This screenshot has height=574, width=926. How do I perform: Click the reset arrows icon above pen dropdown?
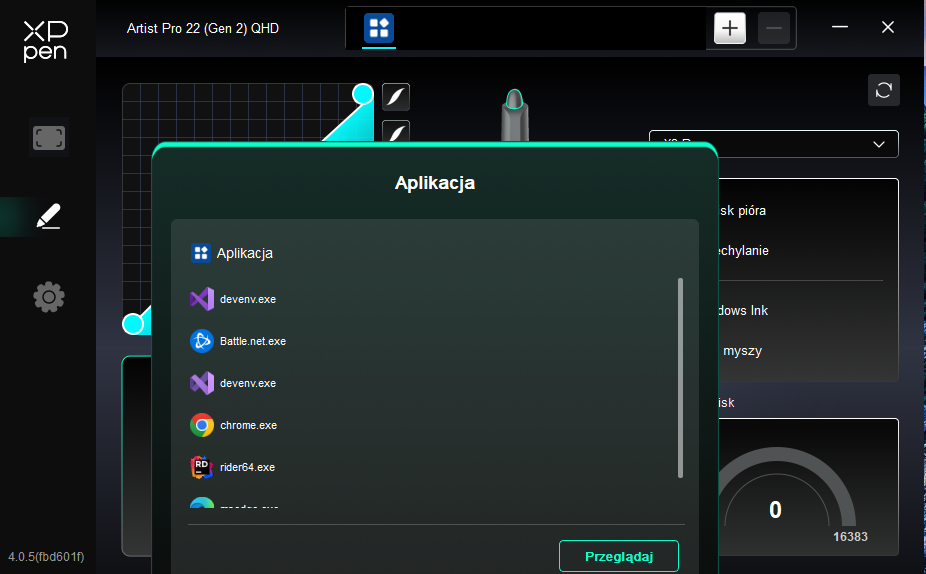tap(883, 90)
